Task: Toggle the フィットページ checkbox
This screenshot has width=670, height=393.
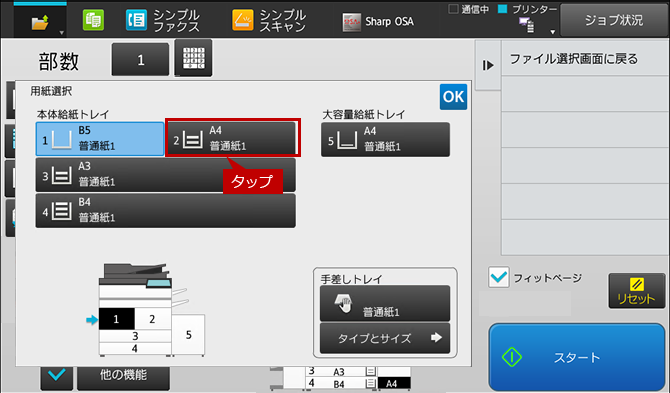Action: click(499, 278)
